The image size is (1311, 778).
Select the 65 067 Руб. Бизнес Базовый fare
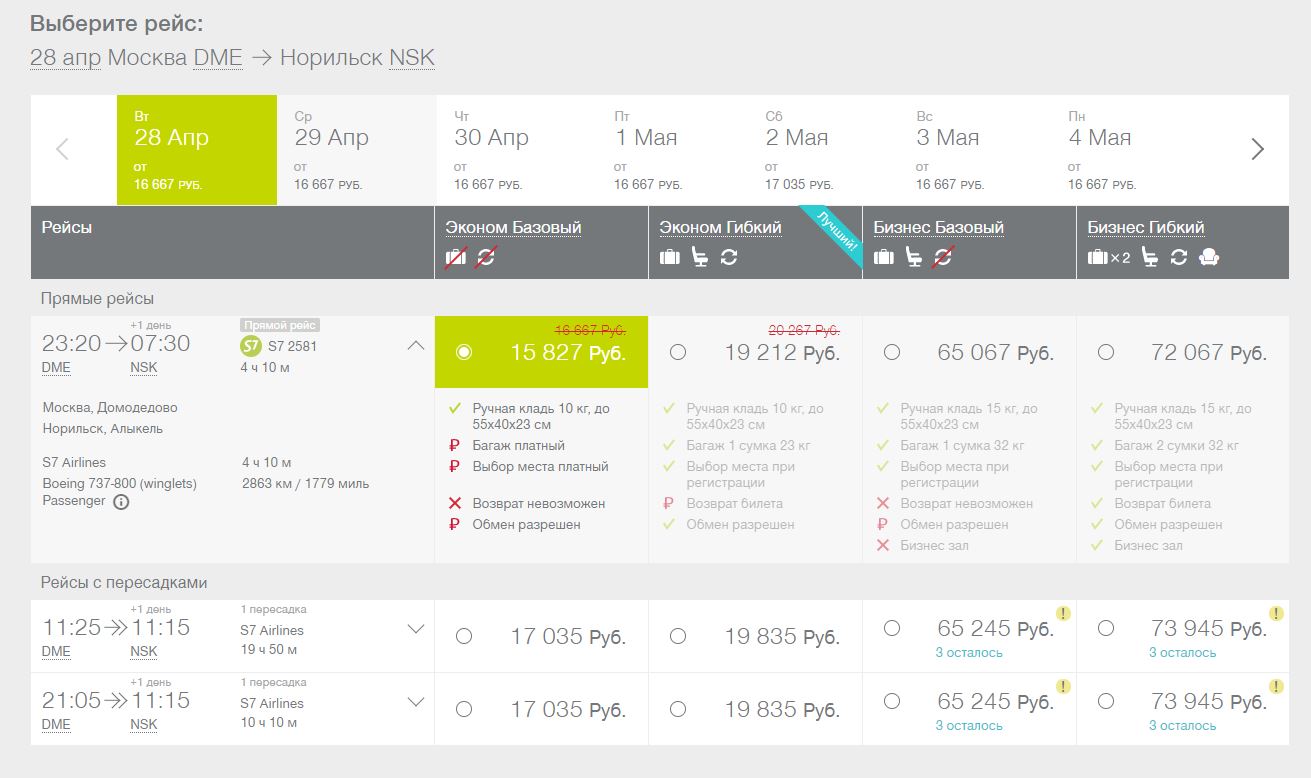892,352
